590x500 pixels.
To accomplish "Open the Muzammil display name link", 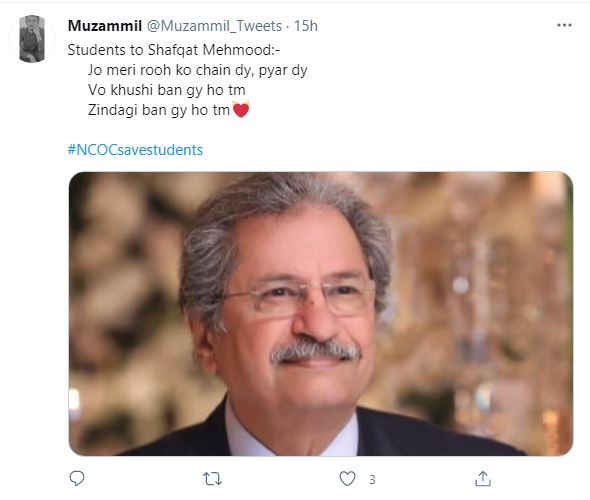I will click(105, 26).
